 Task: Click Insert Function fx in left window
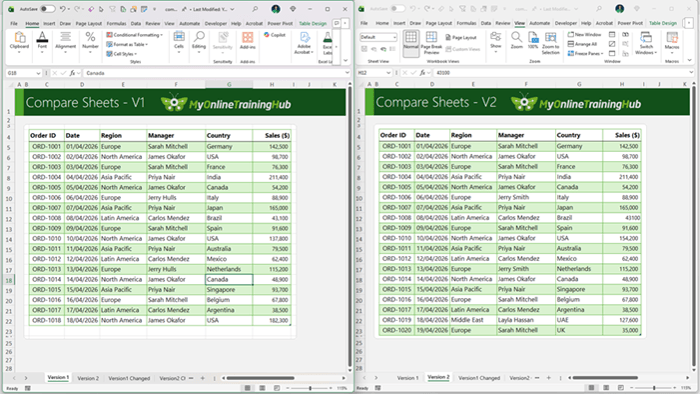click(72, 73)
